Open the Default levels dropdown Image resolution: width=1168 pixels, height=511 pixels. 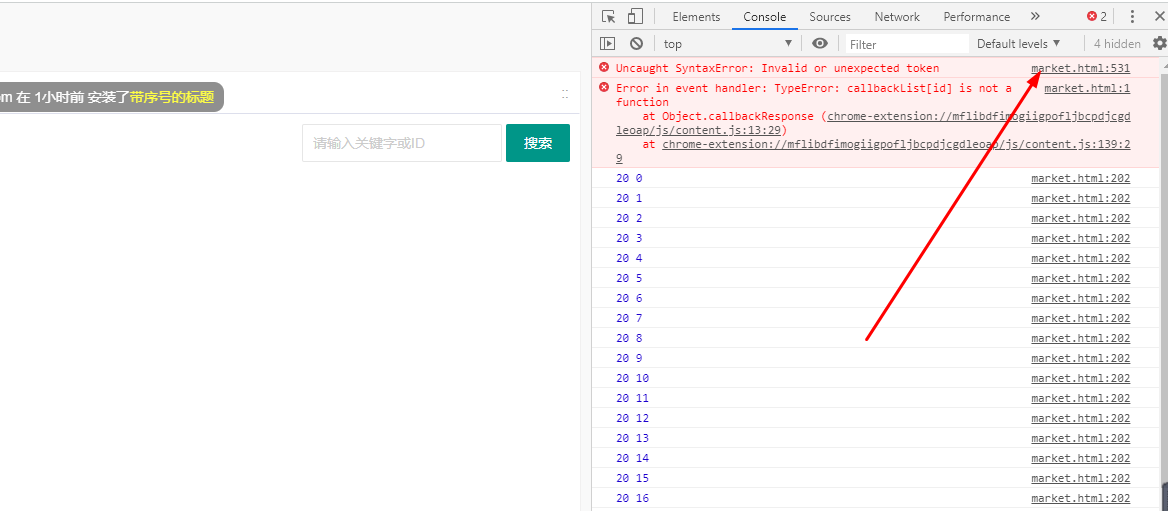coord(1018,44)
